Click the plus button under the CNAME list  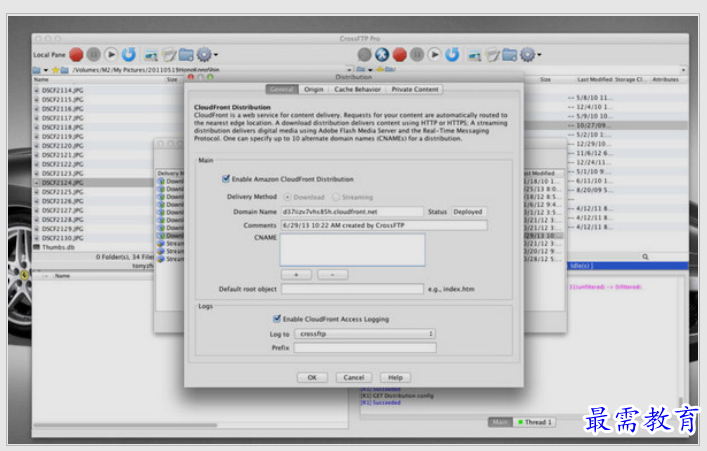tap(296, 274)
